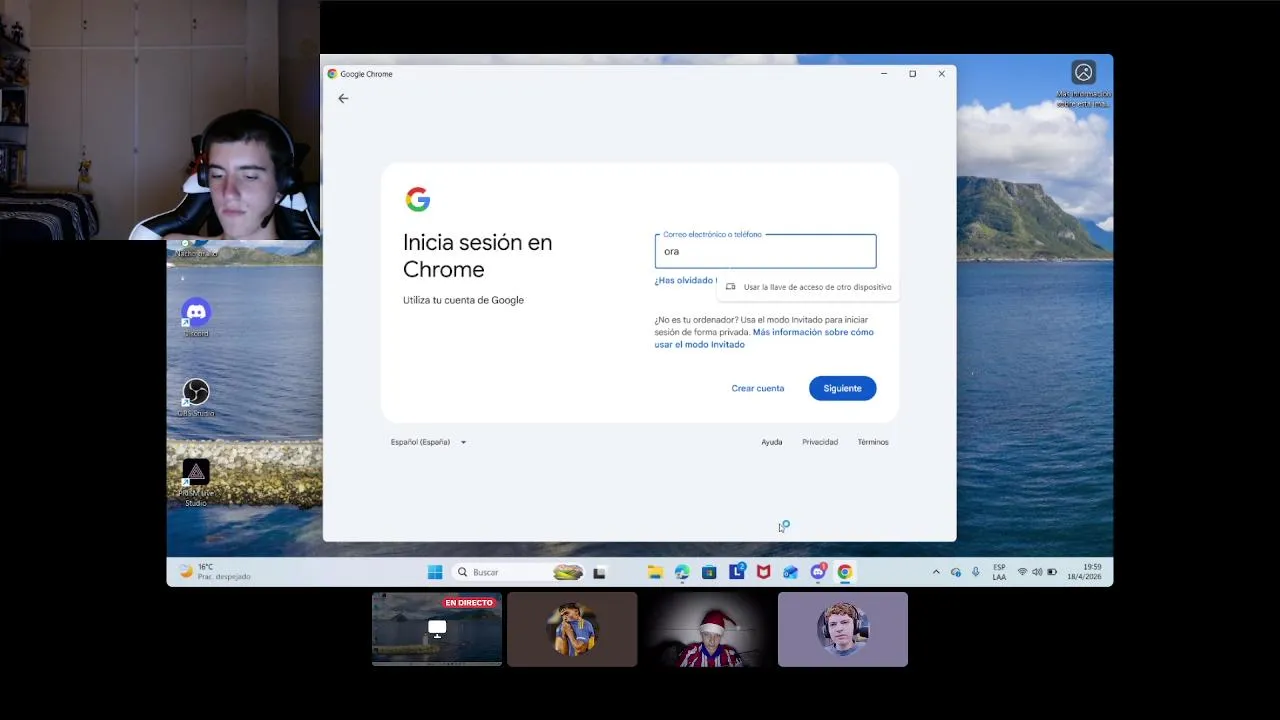The image size is (1280, 720).
Task: Click the microphone tray icon
Action: [x=976, y=572]
